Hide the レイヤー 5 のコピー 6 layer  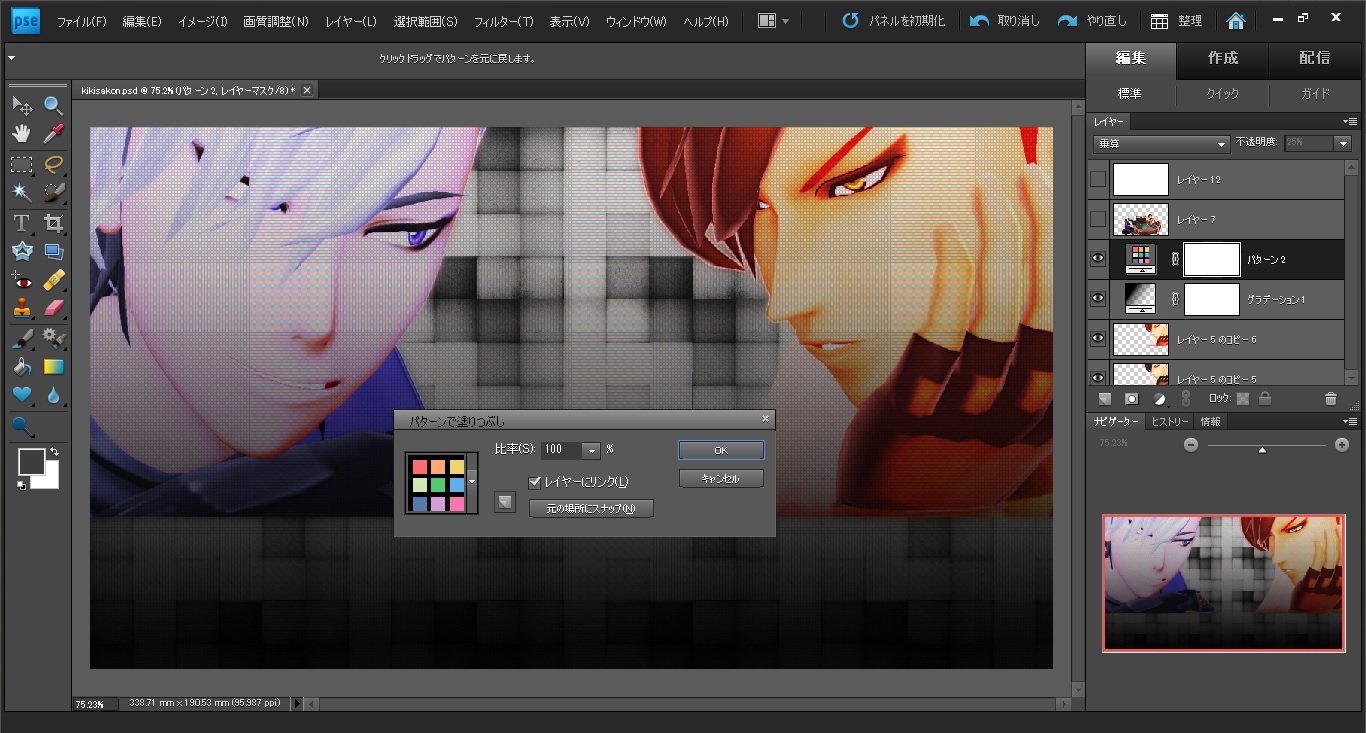point(1098,339)
